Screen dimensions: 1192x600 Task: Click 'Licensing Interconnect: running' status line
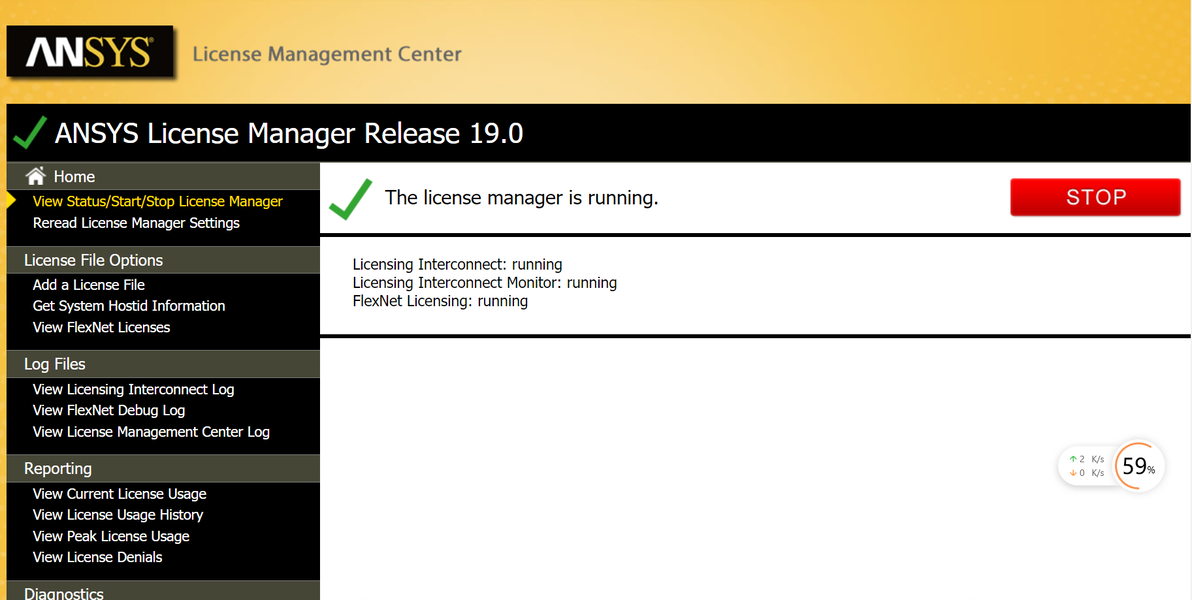457,265
